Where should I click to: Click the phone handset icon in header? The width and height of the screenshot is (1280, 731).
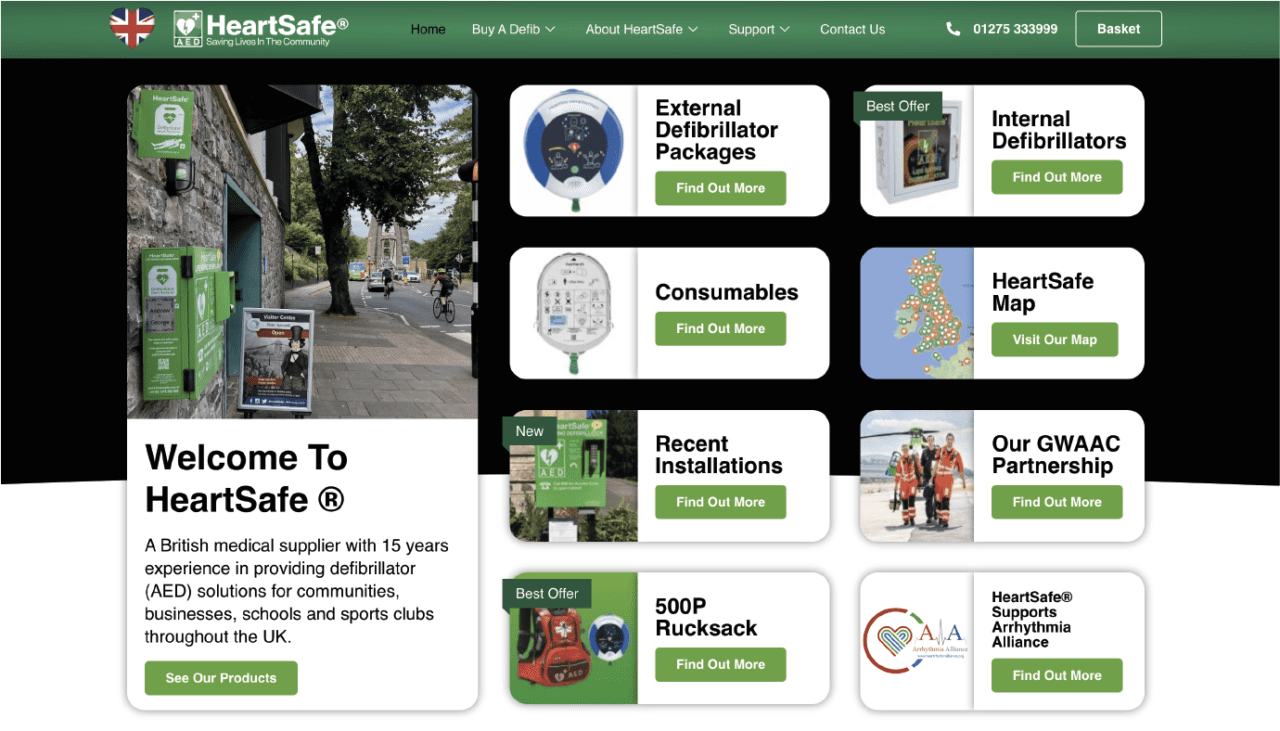(953, 29)
